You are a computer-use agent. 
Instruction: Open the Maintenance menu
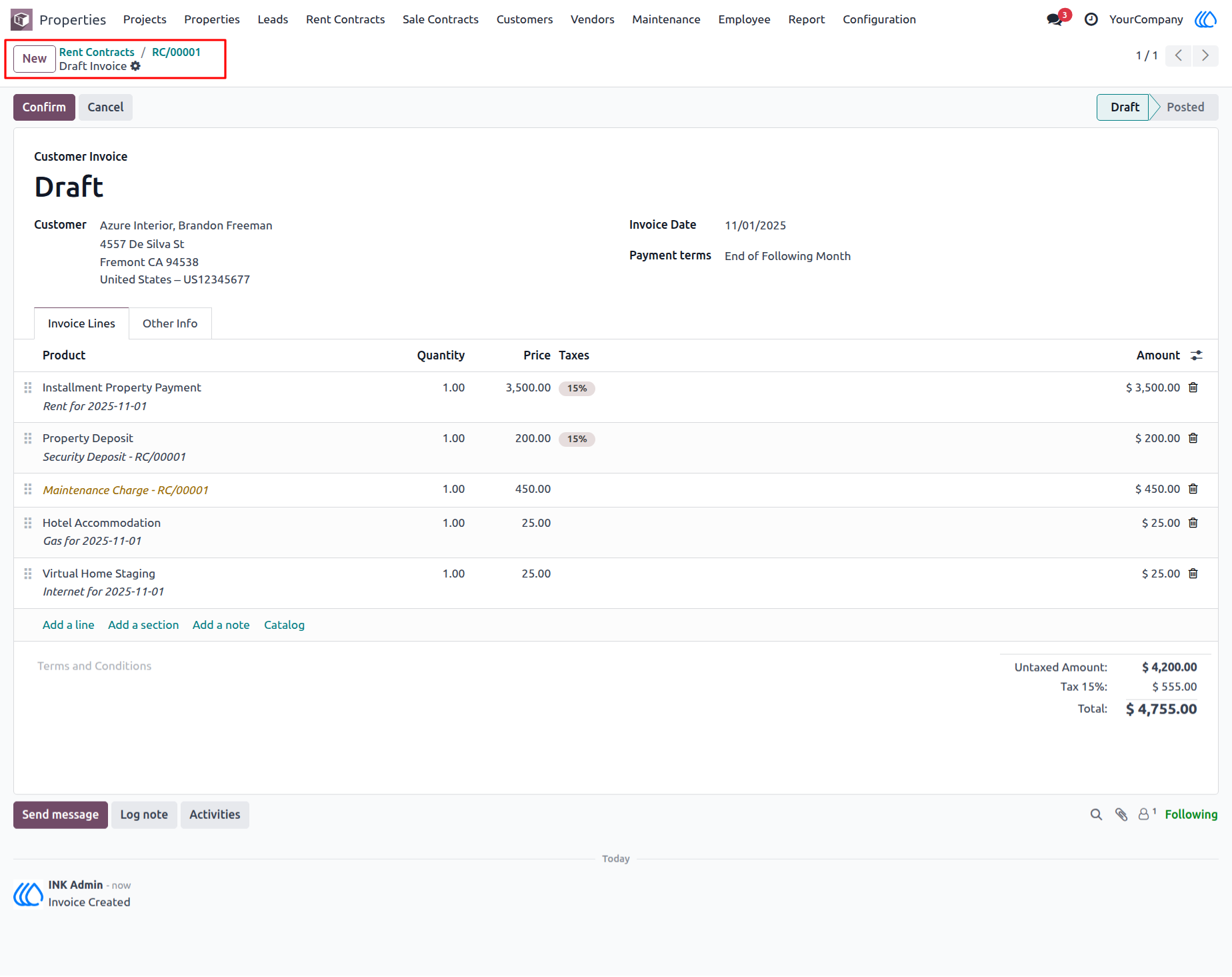click(666, 19)
